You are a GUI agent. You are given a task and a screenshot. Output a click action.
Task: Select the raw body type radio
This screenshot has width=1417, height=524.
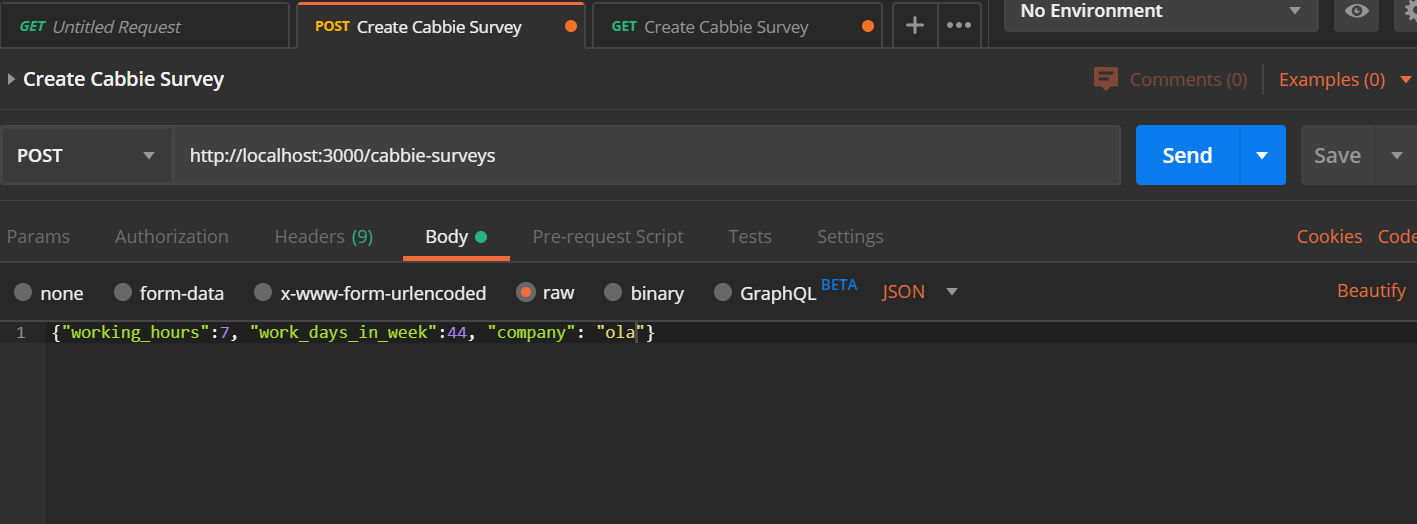click(x=526, y=292)
